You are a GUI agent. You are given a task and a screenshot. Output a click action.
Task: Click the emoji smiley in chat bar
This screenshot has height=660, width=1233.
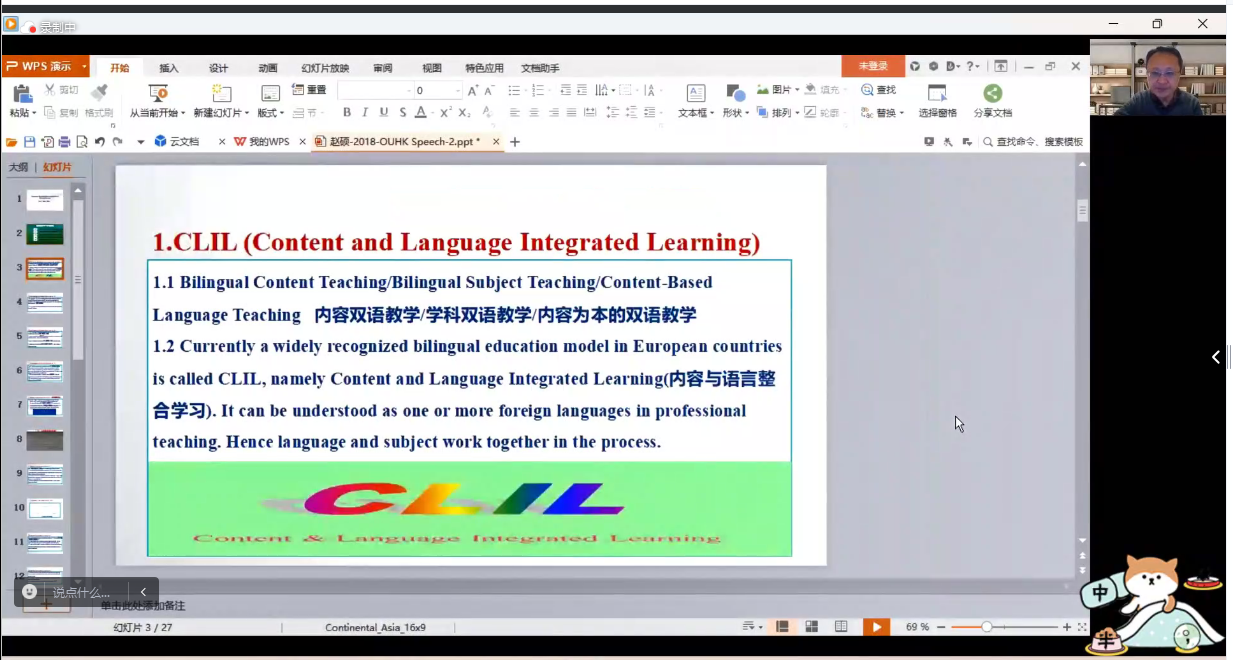pyautogui.click(x=30, y=591)
